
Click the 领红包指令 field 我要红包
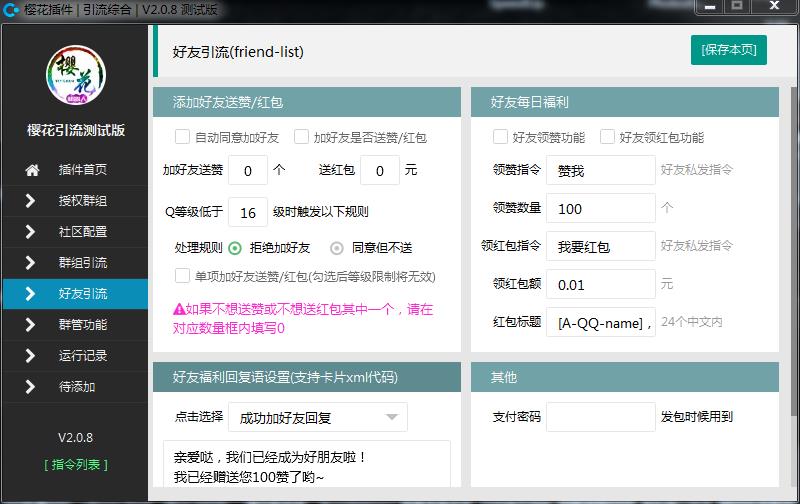point(601,246)
